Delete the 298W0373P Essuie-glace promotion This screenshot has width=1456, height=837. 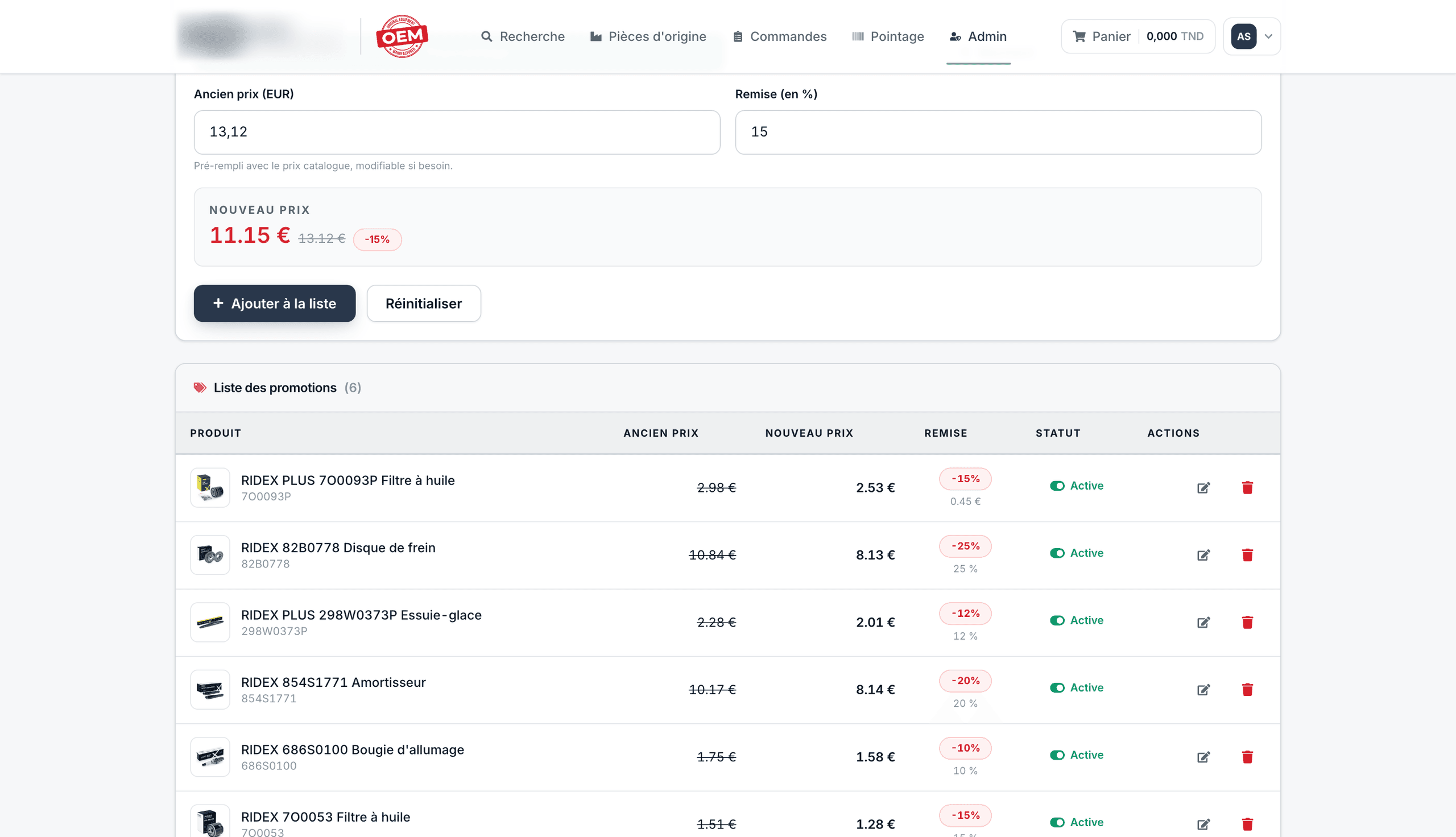pos(1247,622)
